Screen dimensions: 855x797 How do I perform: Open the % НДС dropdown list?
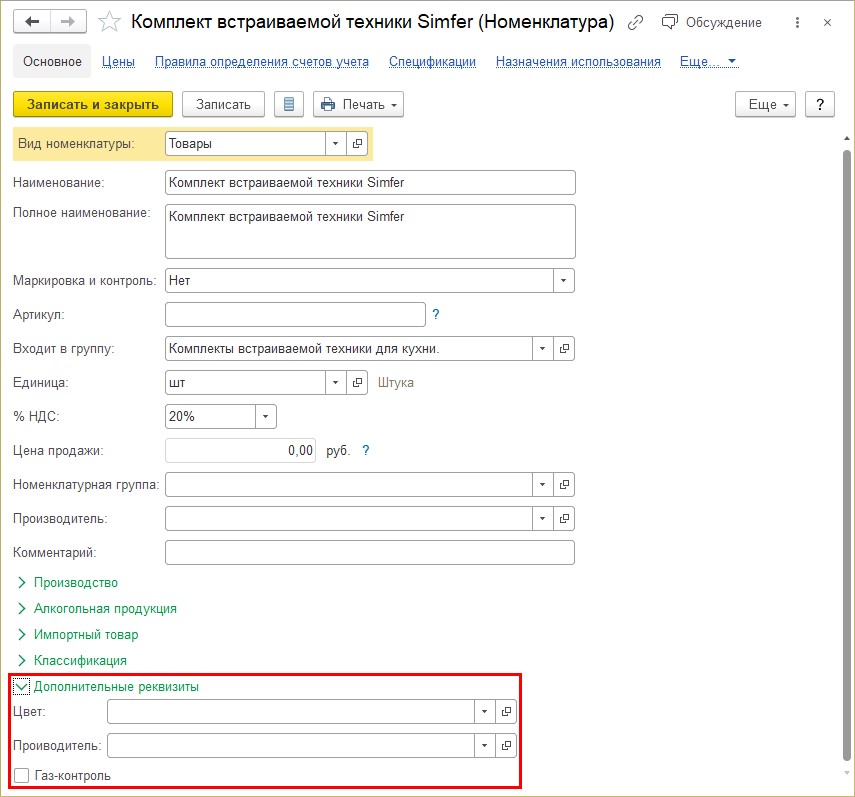(x=265, y=416)
